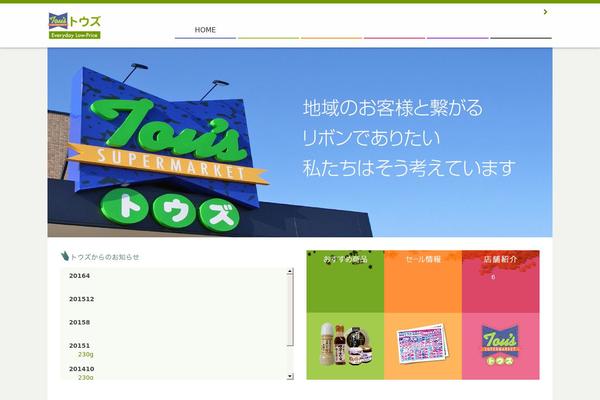Click the bottled products thumbnail image
The height and width of the screenshot is (400, 600).
tap(347, 344)
